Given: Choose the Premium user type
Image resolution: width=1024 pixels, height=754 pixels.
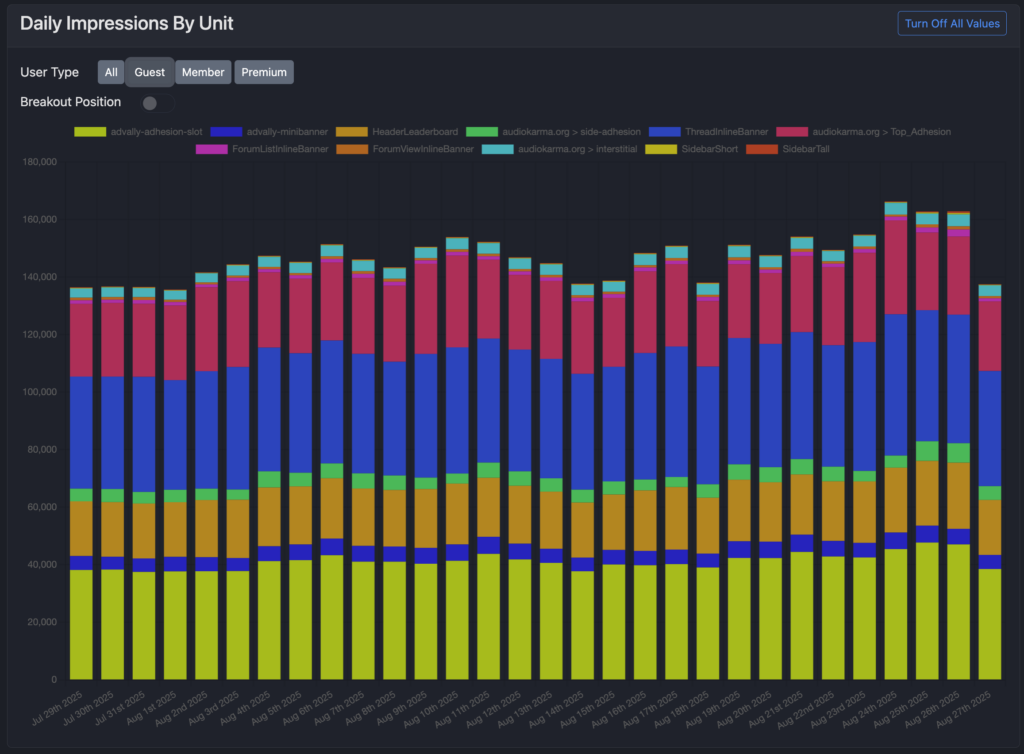Looking at the screenshot, I should tap(264, 72).
